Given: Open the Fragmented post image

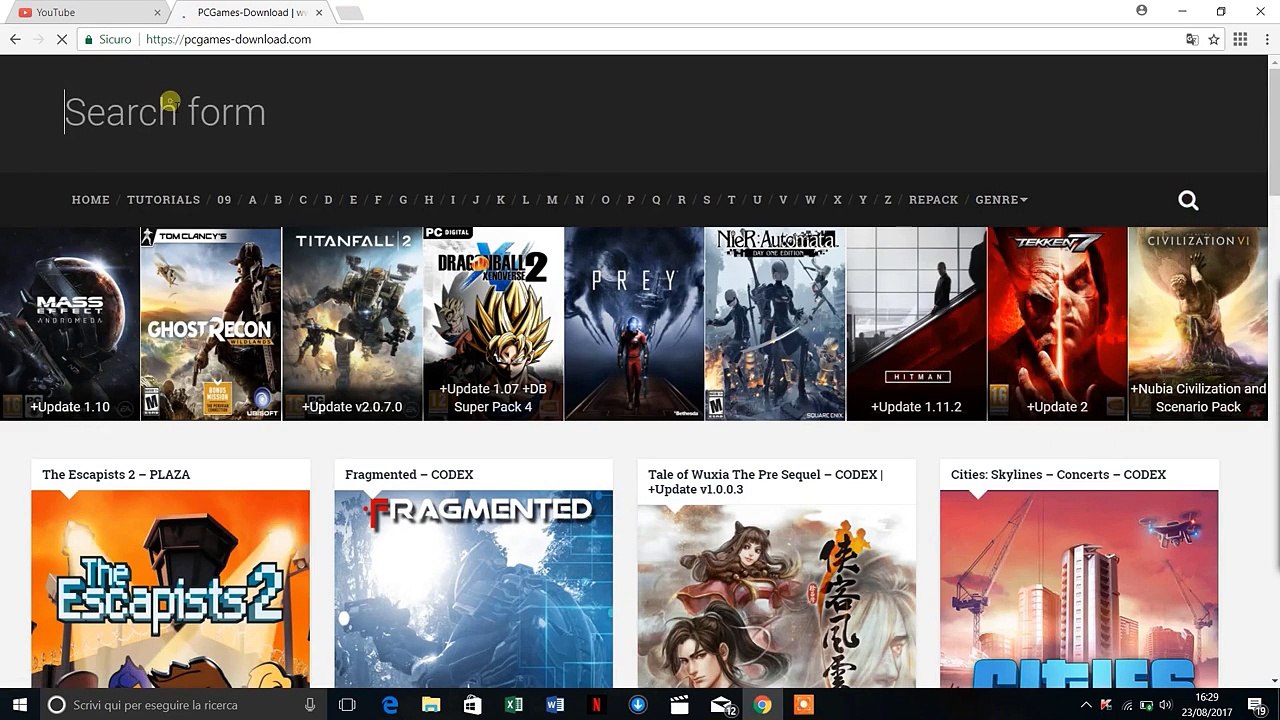Looking at the screenshot, I should (x=474, y=588).
